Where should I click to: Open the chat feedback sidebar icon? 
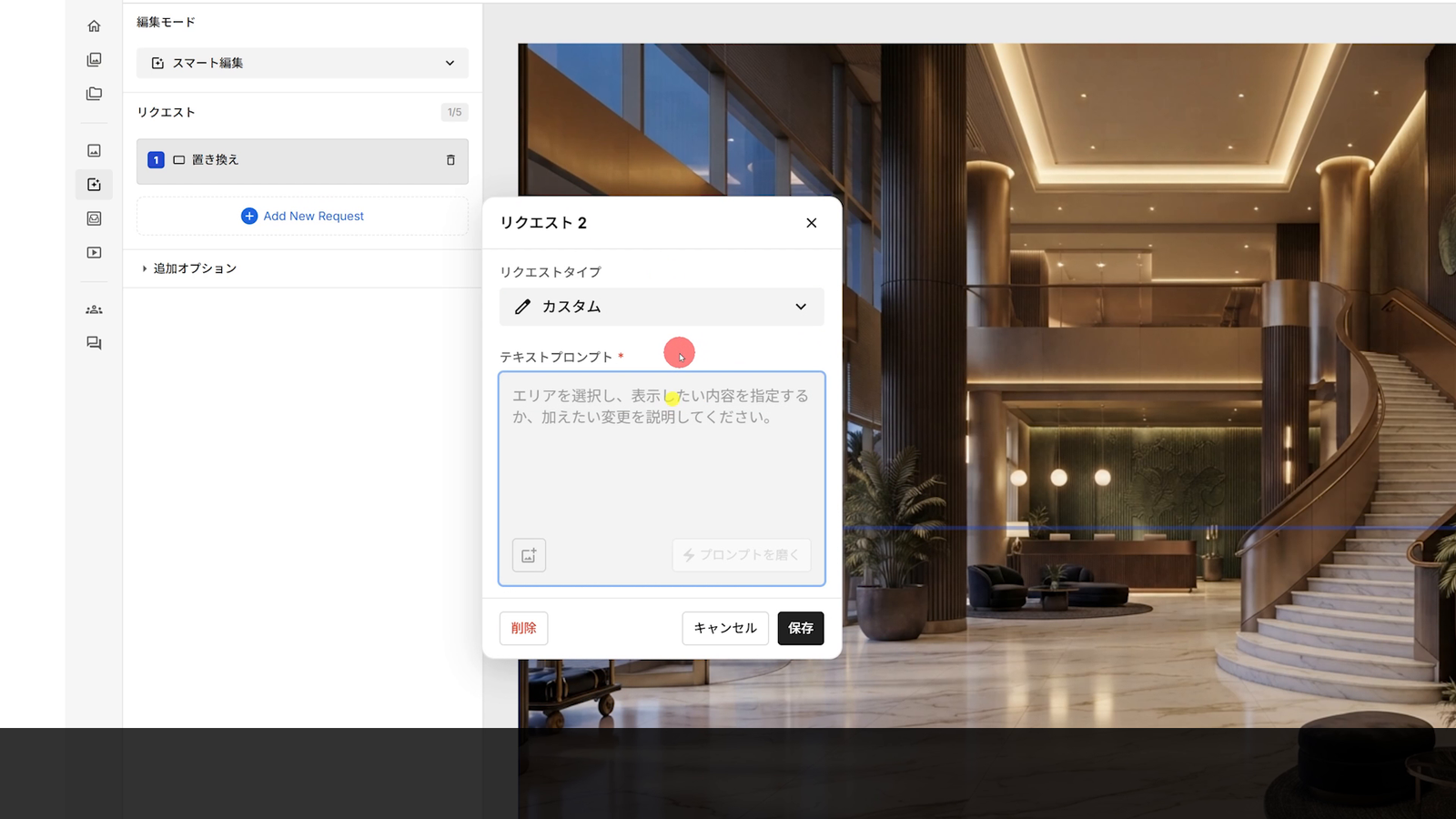94,343
